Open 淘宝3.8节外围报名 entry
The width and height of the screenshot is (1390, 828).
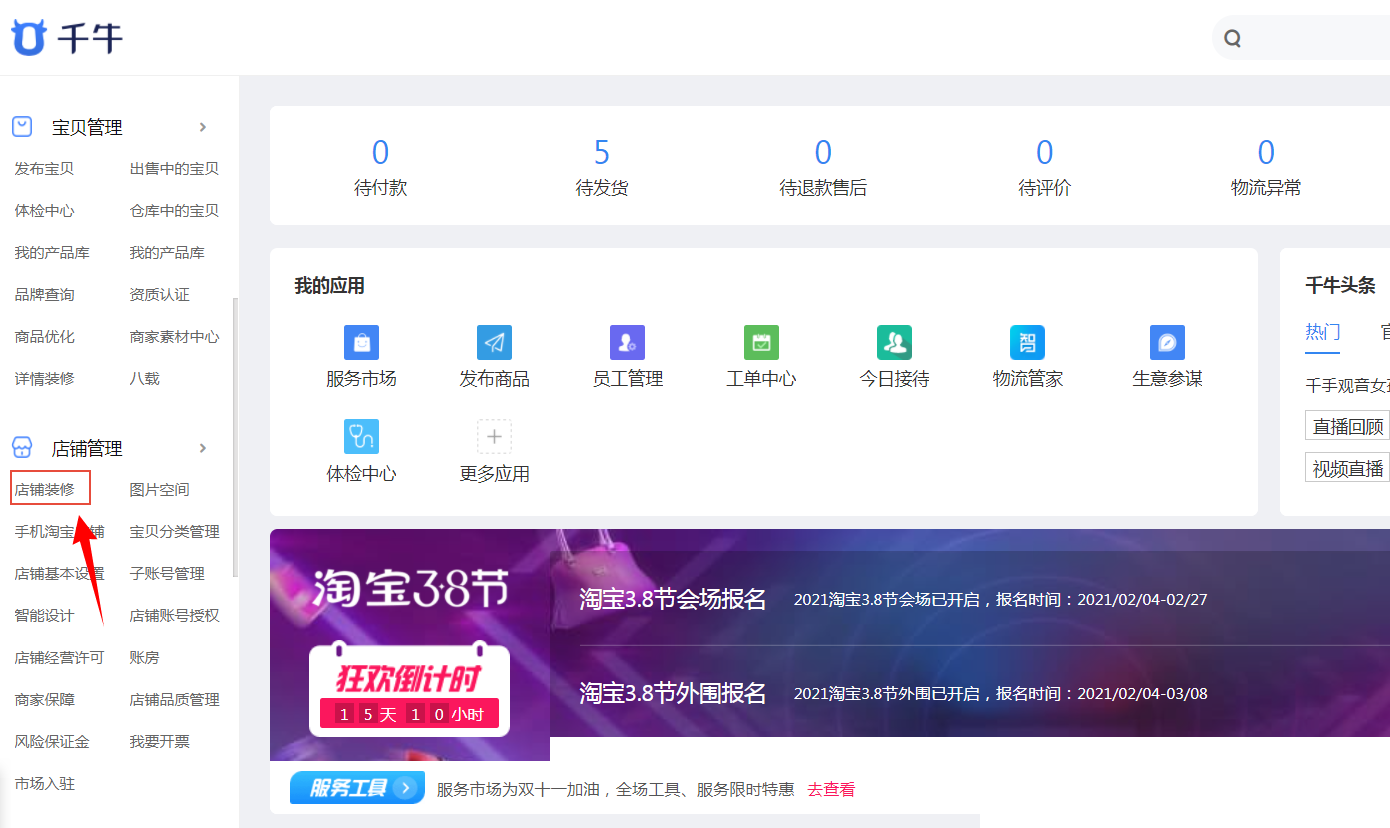[x=673, y=692]
